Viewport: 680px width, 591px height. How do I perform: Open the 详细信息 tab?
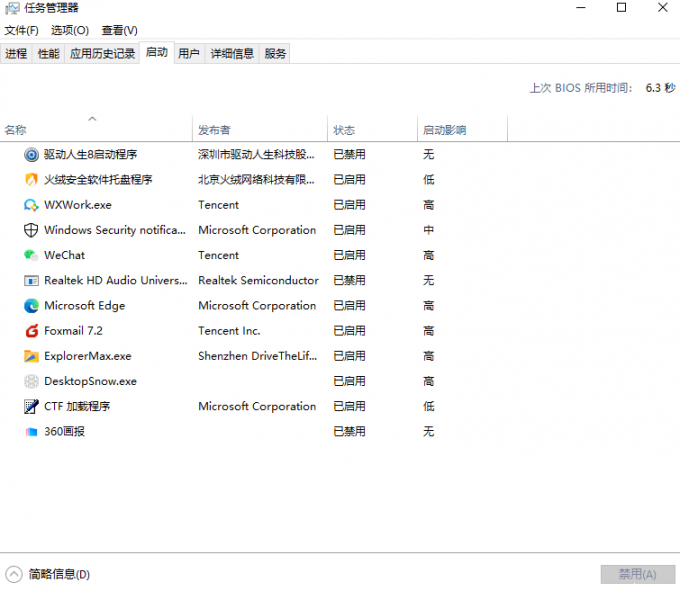232,53
